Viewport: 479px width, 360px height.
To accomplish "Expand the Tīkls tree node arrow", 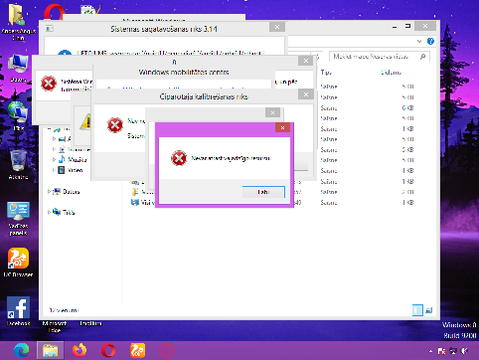I will pyautogui.click(x=49, y=212).
